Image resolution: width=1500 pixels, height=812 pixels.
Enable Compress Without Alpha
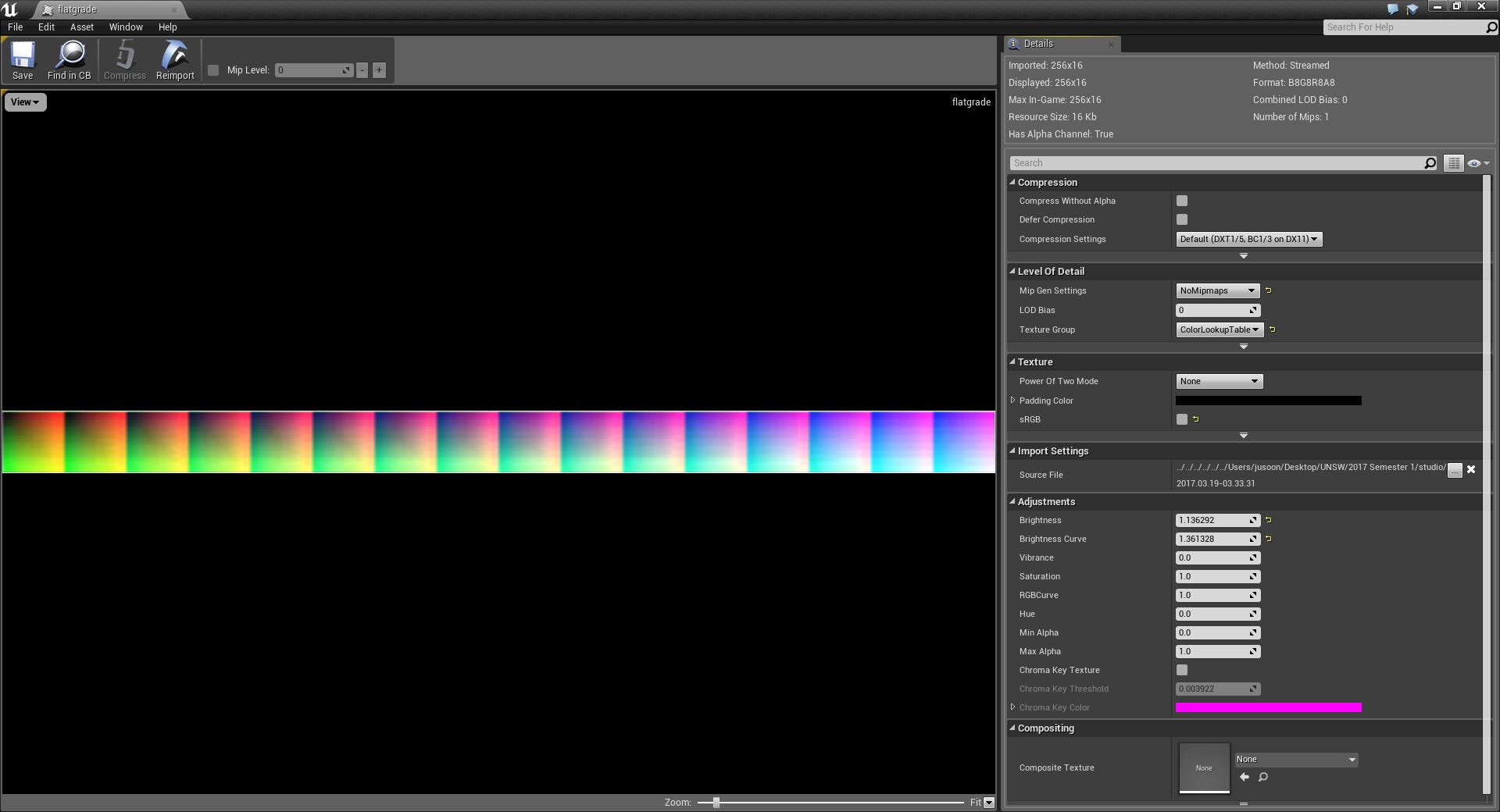click(x=1181, y=201)
